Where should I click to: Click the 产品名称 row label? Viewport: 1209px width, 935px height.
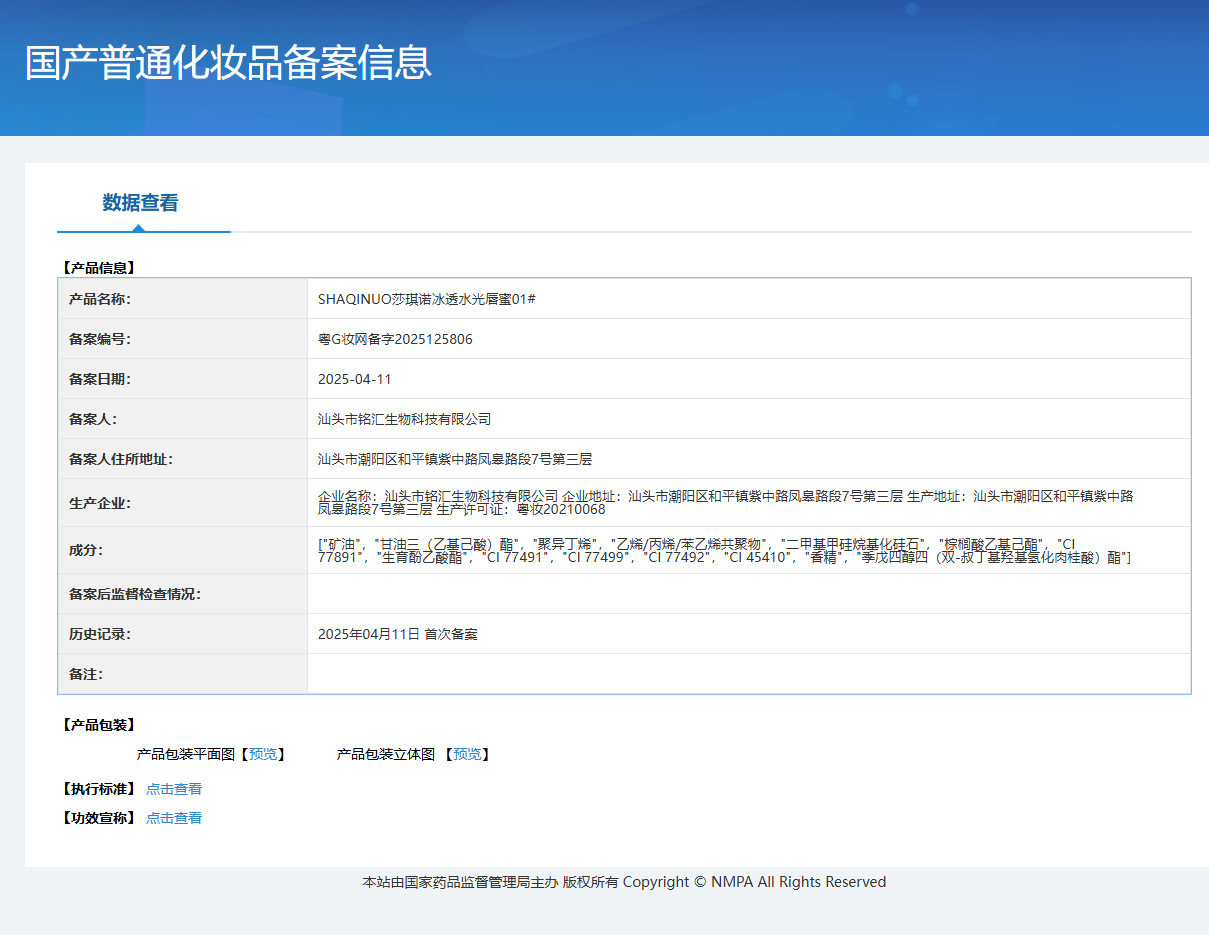point(100,299)
